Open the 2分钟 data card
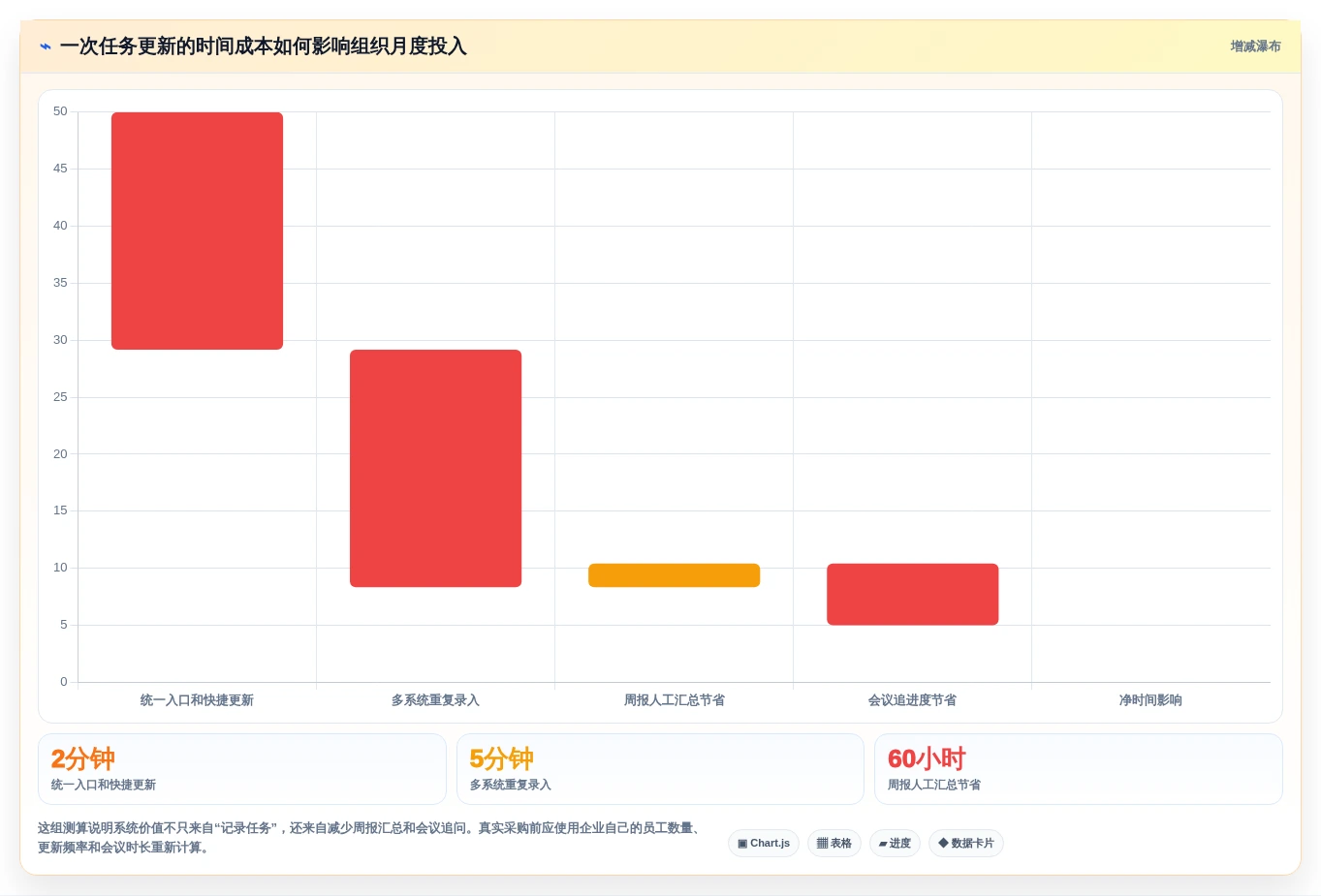1321x896 pixels. (x=242, y=769)
